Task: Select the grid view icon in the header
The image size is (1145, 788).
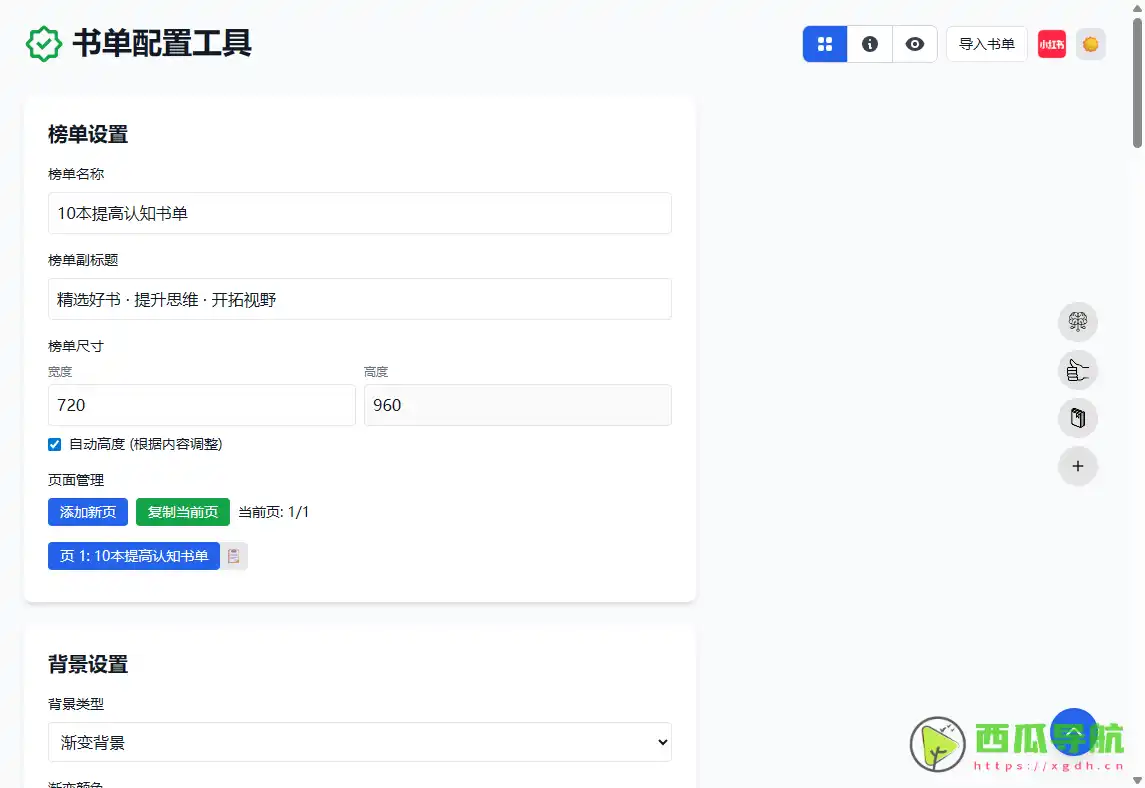Action: coord(823,44)
